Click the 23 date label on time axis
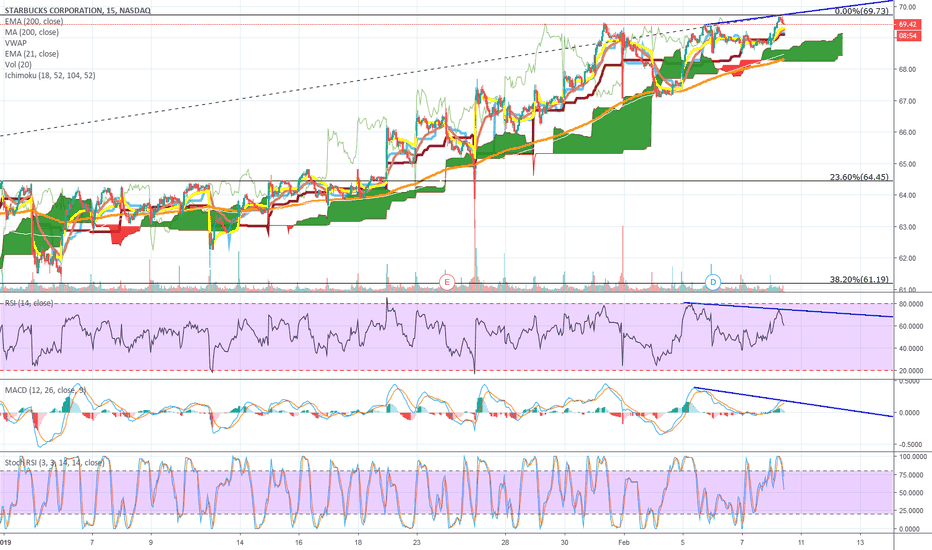The image size is (932, 550). 417,543
